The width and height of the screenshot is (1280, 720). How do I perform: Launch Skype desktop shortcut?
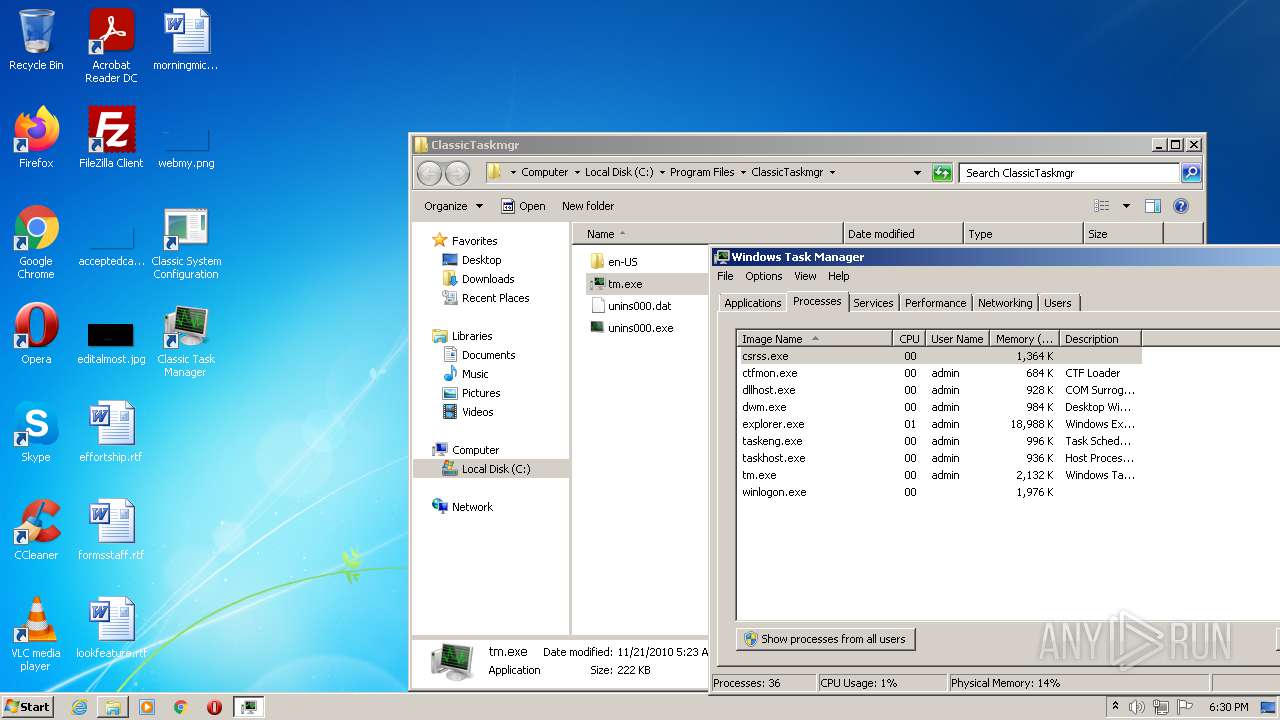(x=36, y=432)
